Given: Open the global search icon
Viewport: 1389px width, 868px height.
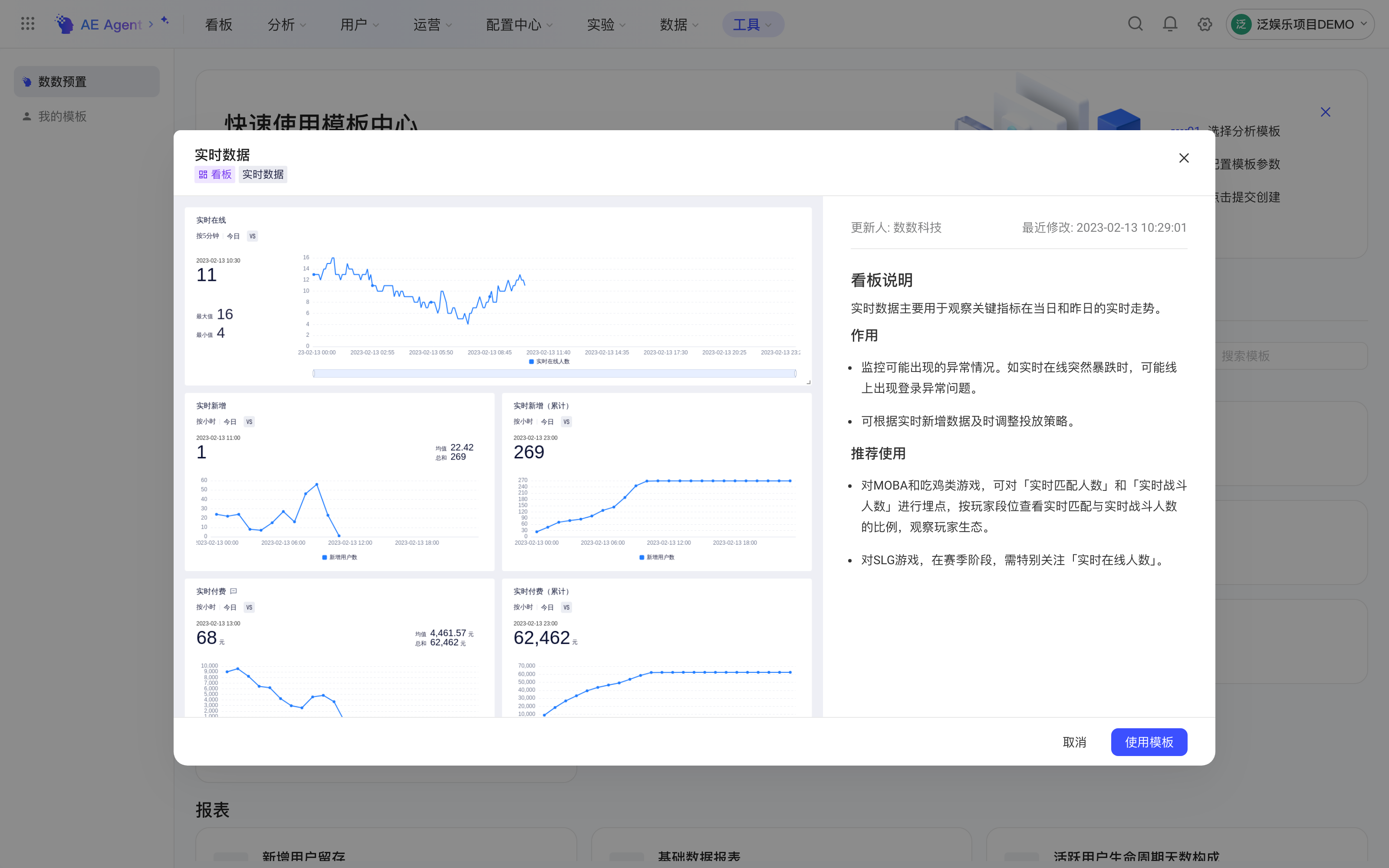Looking at the screenshot, I should pyautogui.click(x=1136, y=23).
